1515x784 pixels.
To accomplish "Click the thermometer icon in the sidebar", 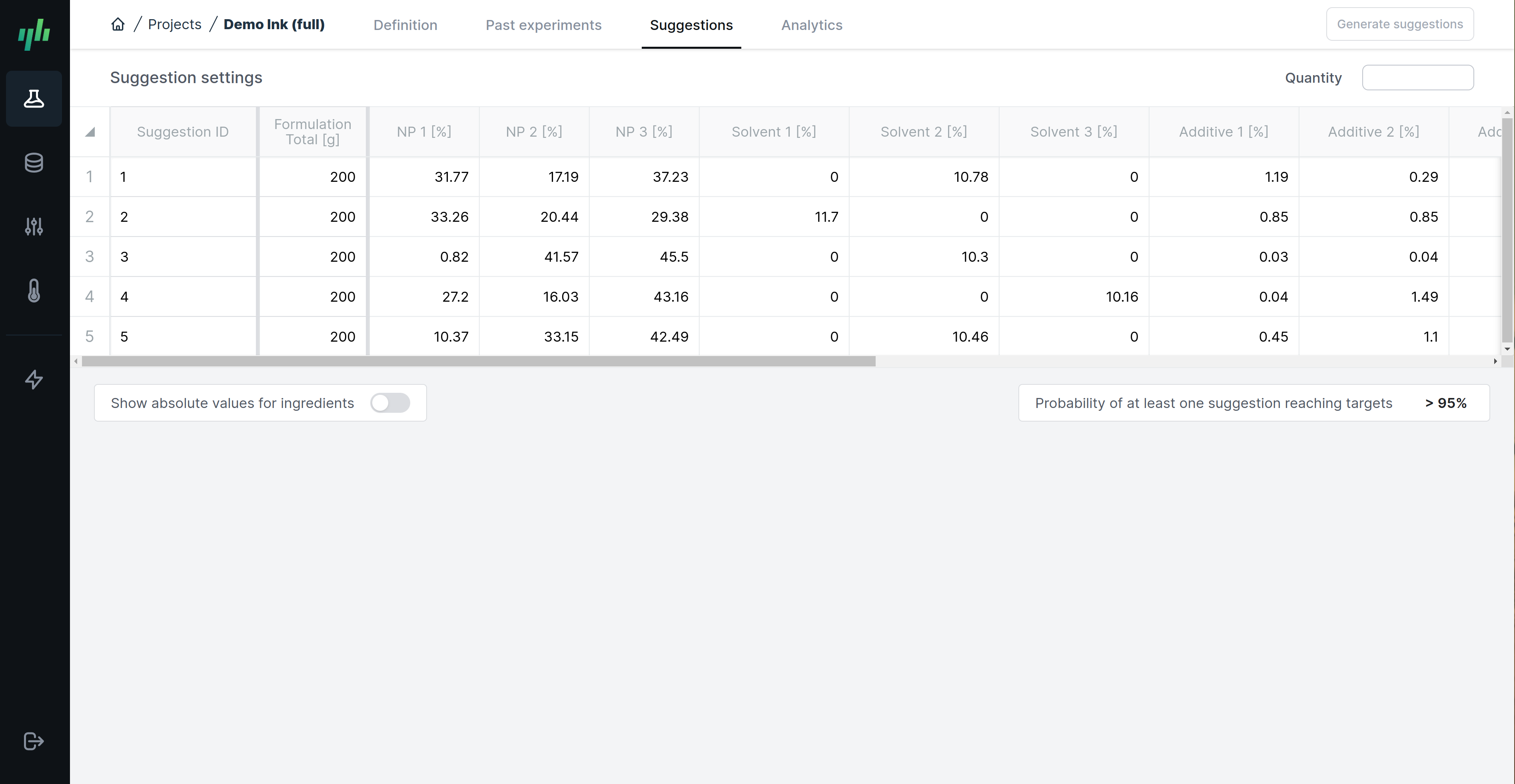I will click(34, 291).
